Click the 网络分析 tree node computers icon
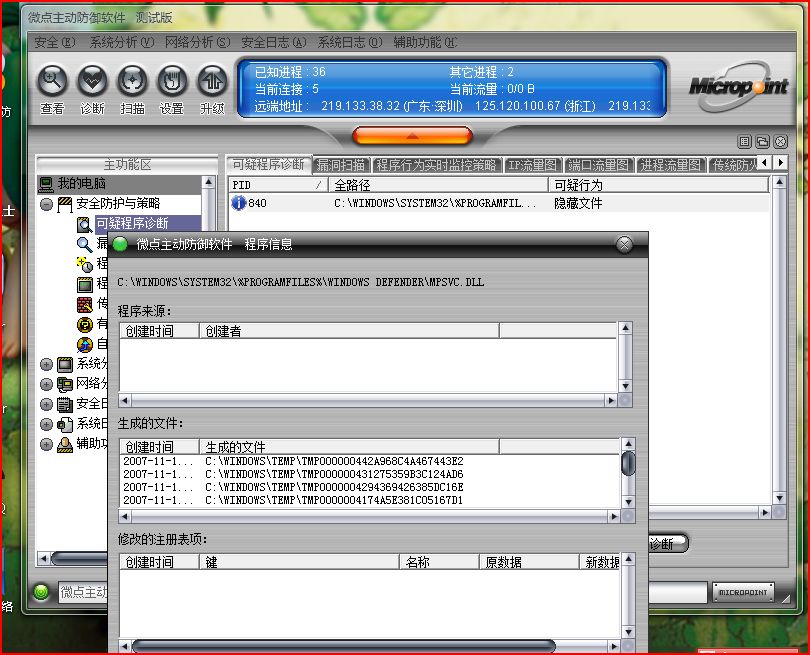The image size is (810, 655). (x=65, y=384)
